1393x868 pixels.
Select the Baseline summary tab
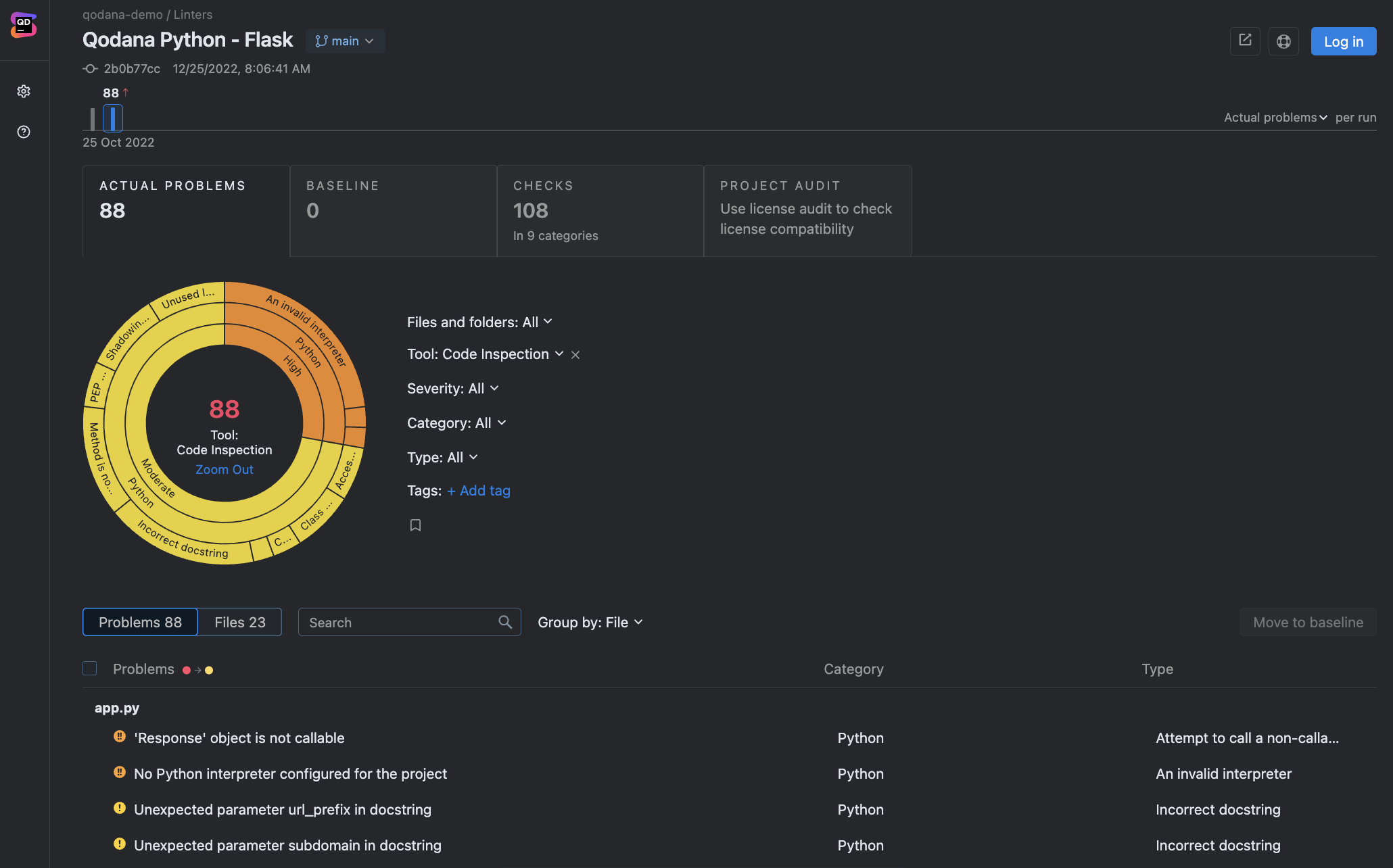click(x=394, y=210)
